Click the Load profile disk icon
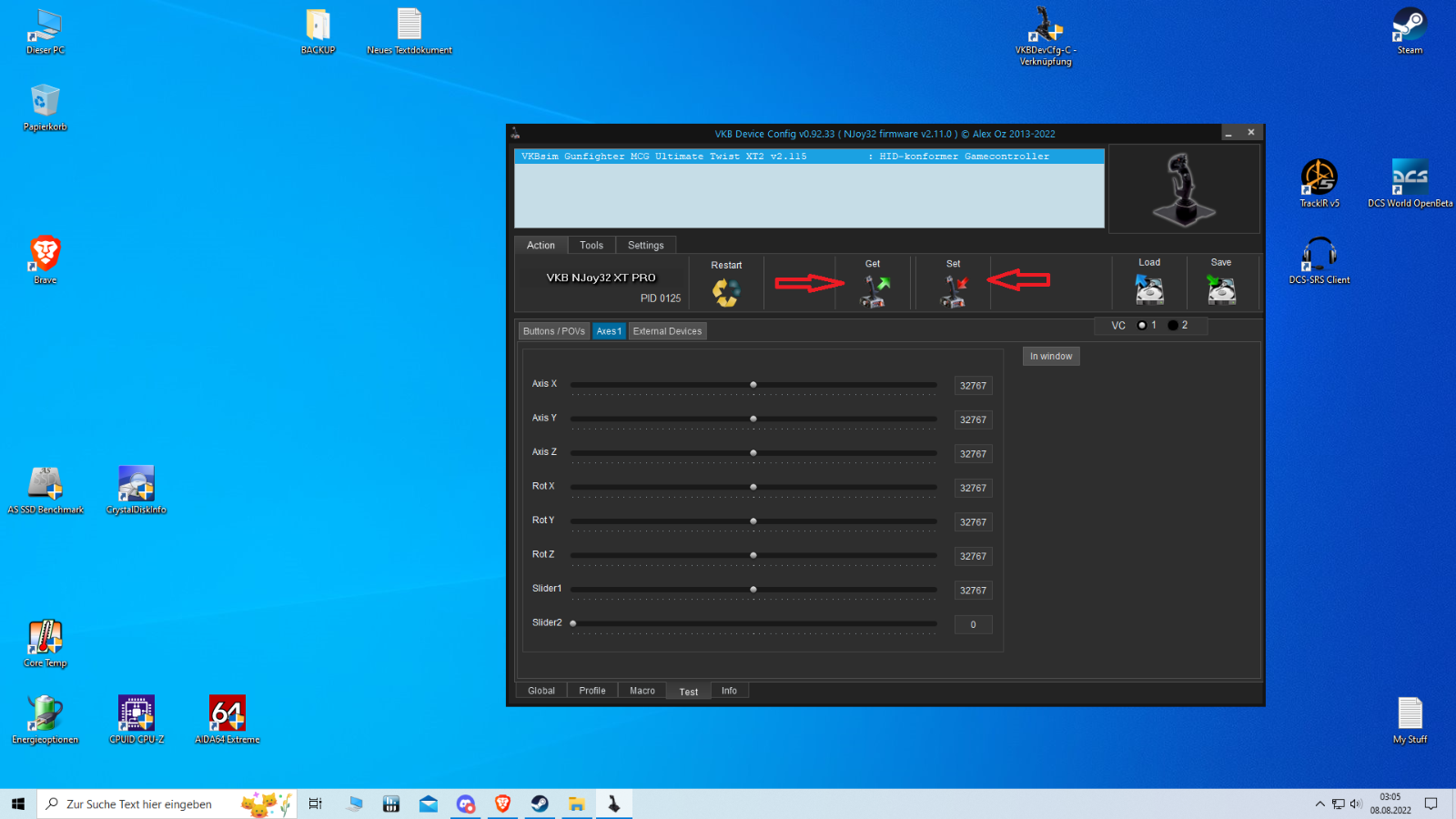This screenshot has height=819, width=1456. coord(1149,290)
